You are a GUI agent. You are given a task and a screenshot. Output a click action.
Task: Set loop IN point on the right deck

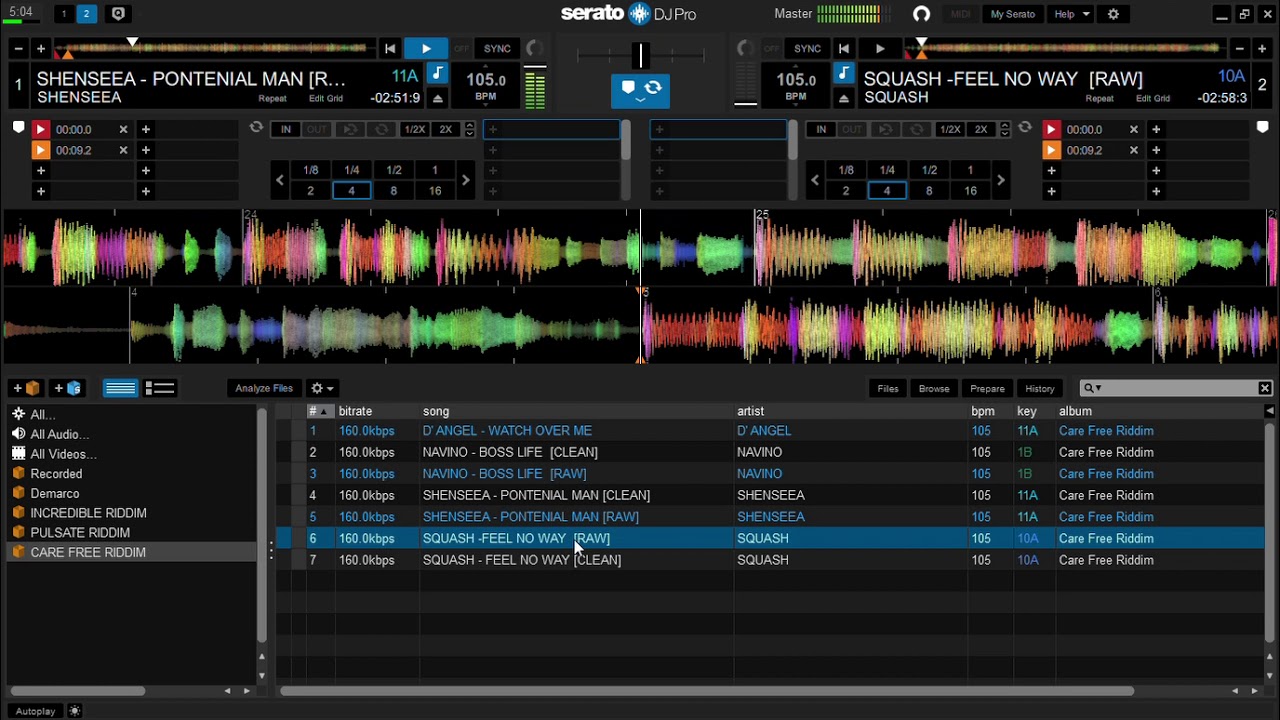821,129
